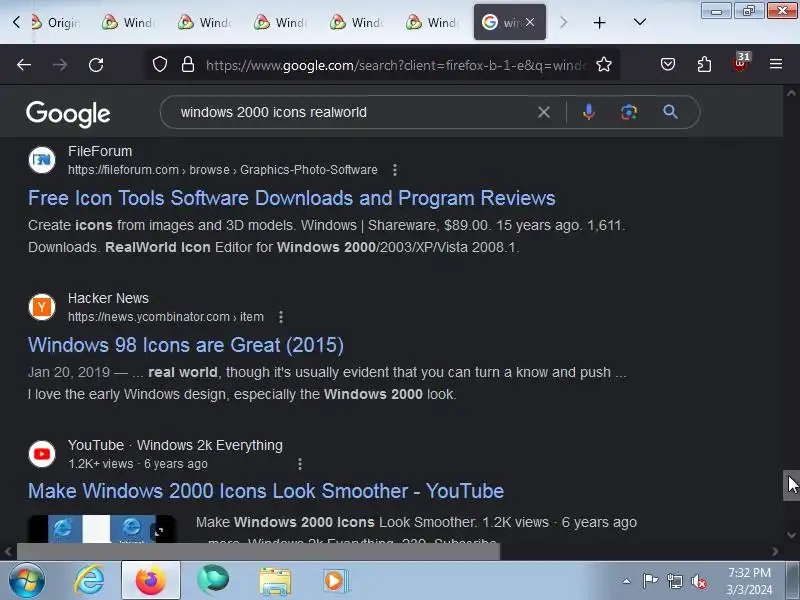Screen dimensions: 800x600
Task: Open the Windows Start menu
Action: pyautogui.click(x=26, y=581)
